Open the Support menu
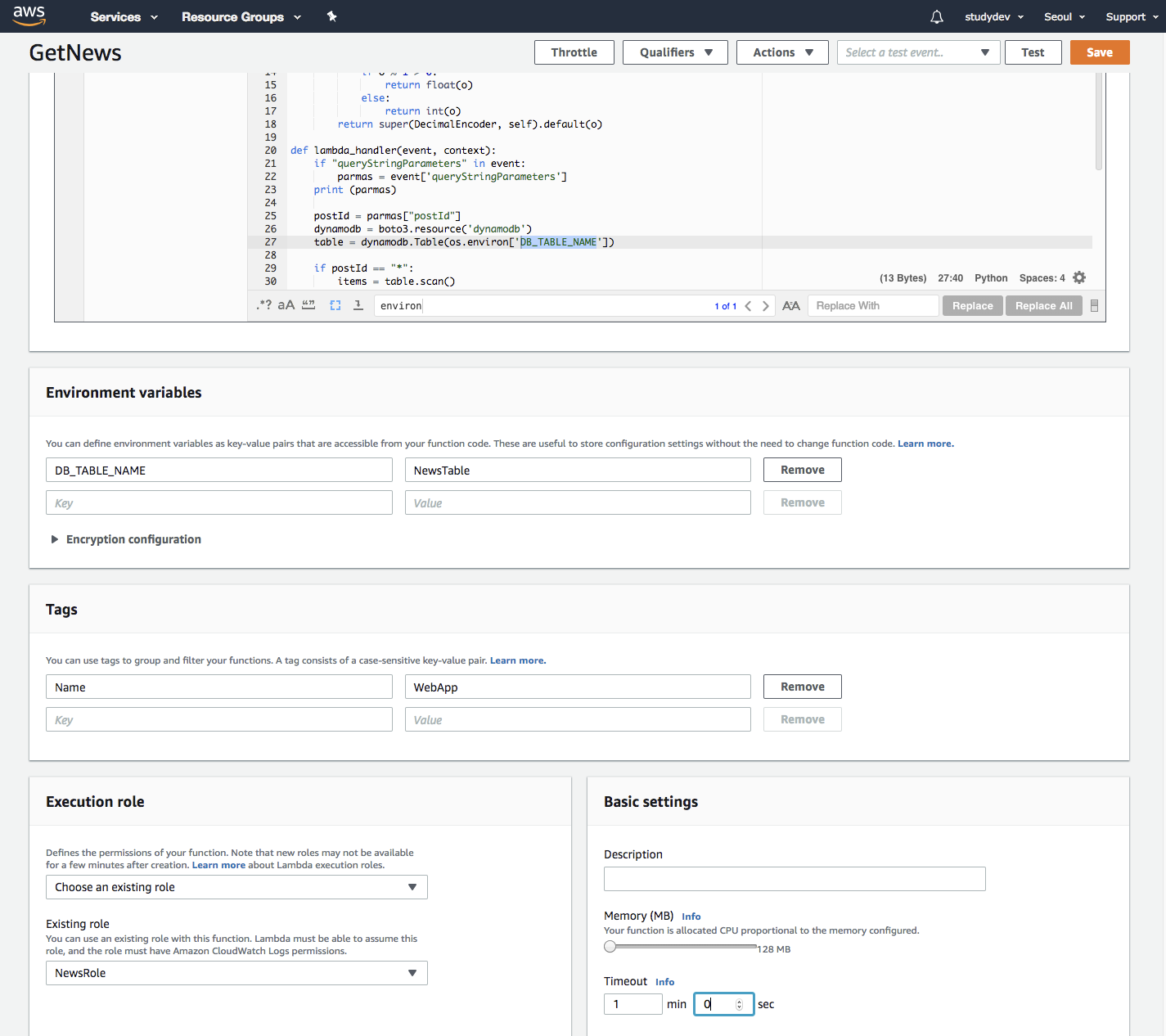 1132,16
